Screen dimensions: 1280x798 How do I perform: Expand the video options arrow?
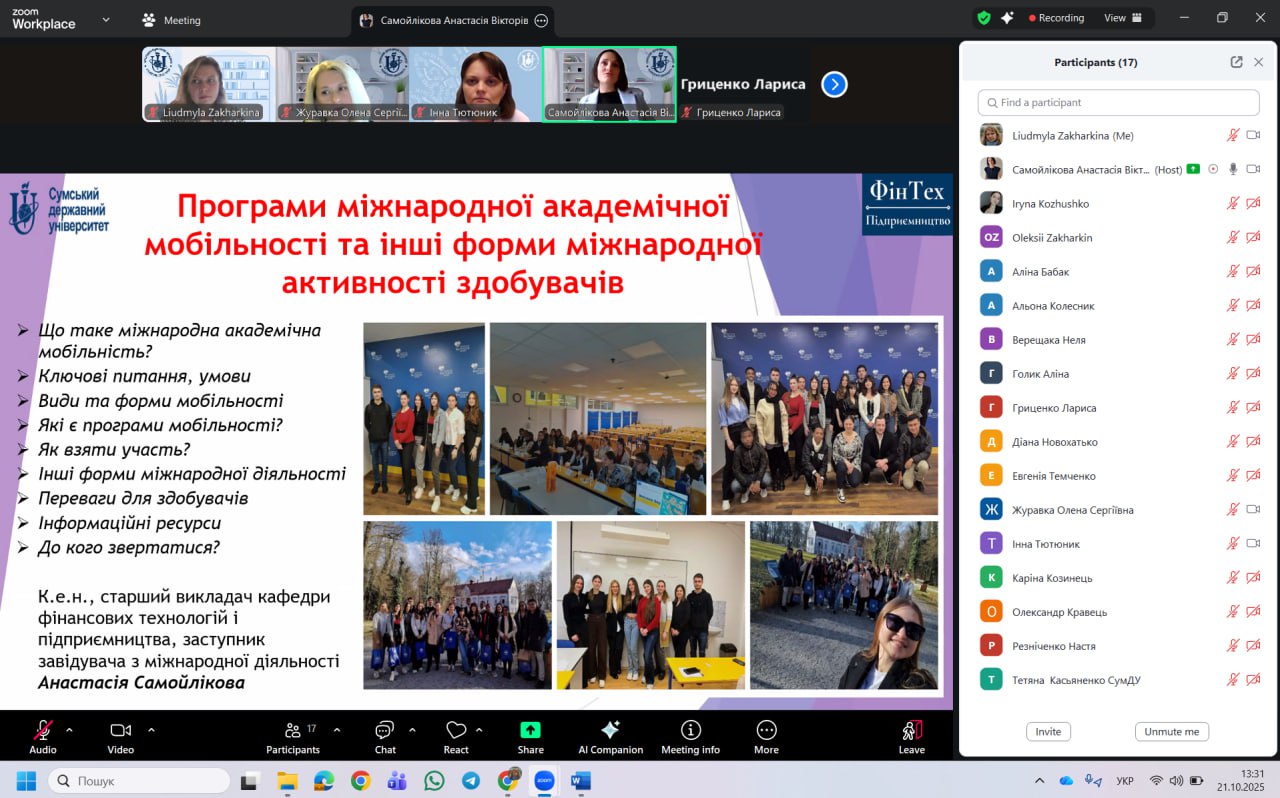tap(151, 730)
